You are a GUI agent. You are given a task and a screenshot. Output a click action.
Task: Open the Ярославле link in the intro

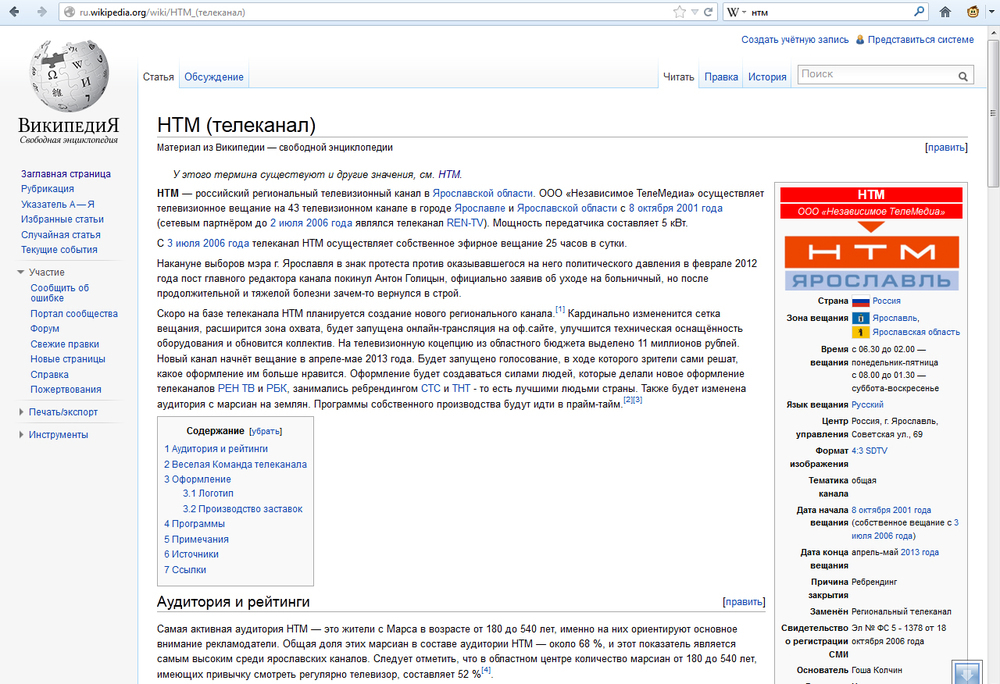(x=480, y=208)
